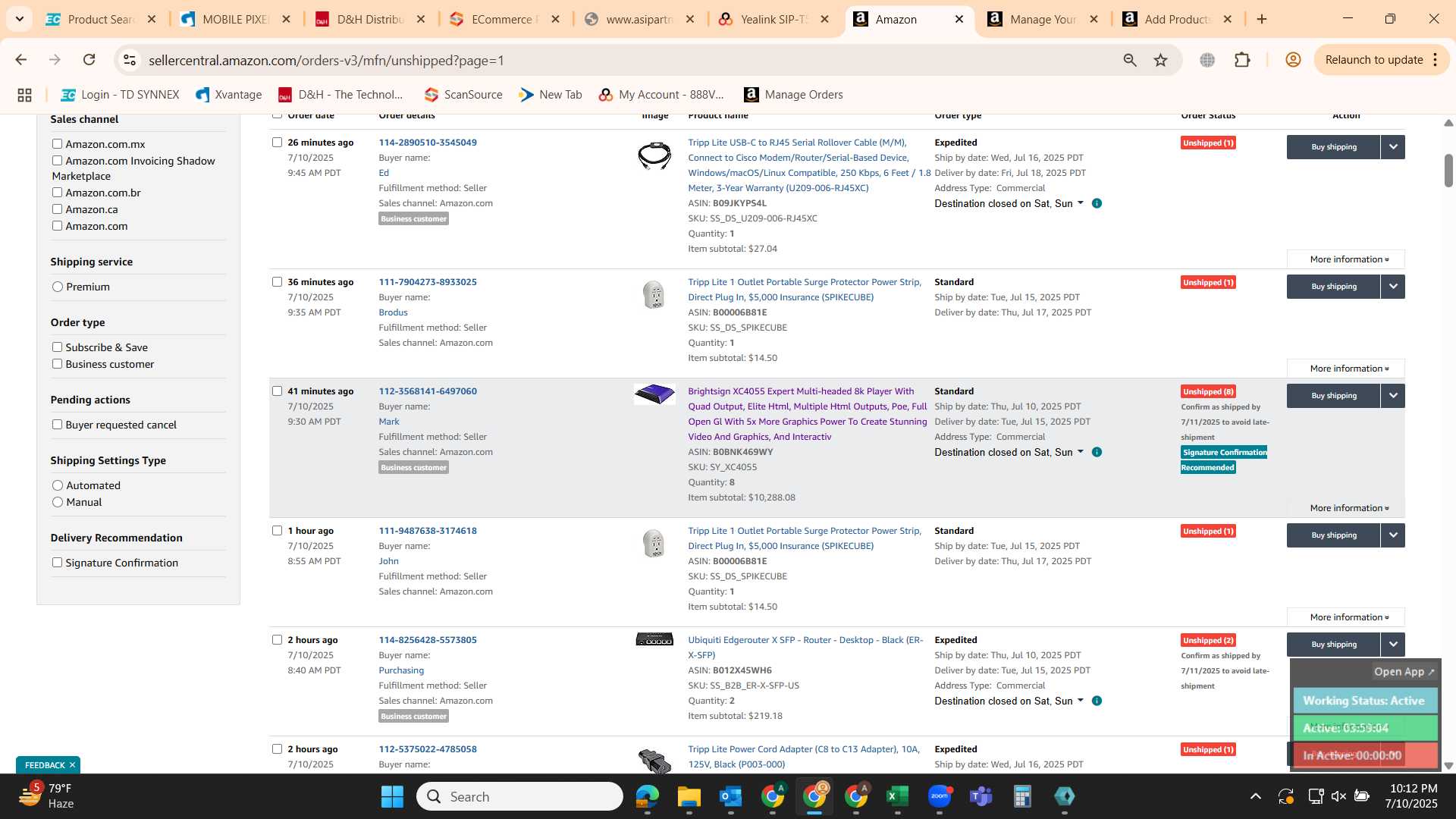
Task: Show hidden system tray icons
Action: pyautogui.click(x=1256, y=796)
